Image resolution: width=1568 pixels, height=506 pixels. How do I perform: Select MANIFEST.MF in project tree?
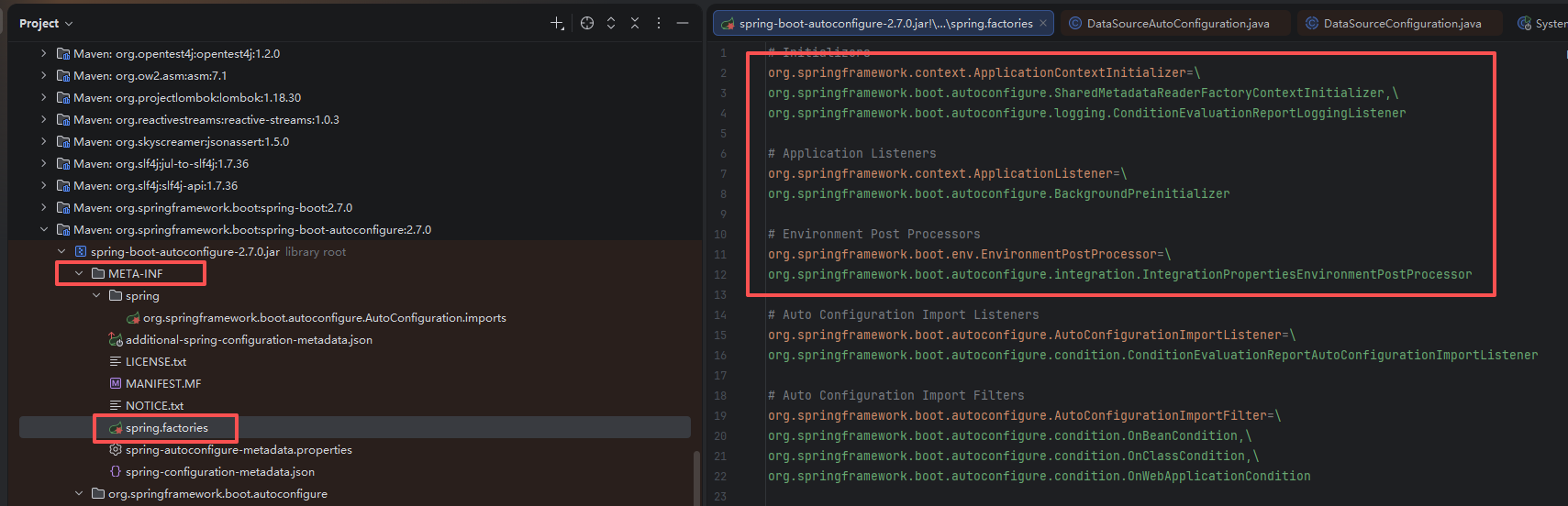pyautogui.click(x=163, y=384)
